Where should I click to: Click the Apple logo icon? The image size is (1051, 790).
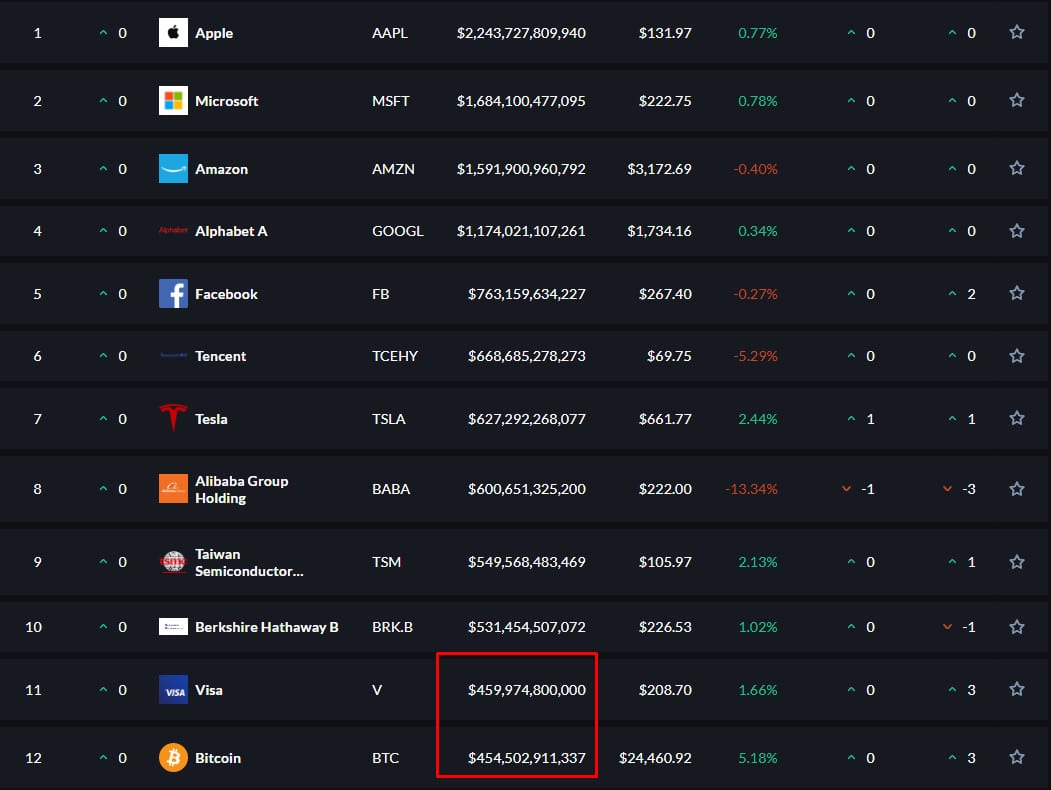173,33
